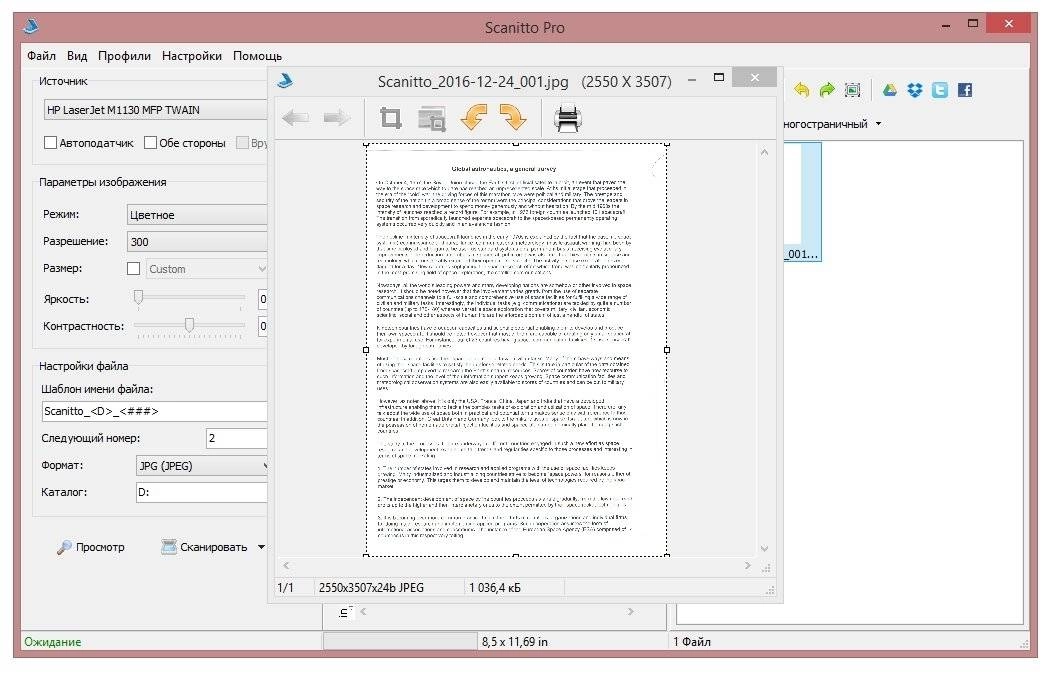
Task: Open the Настройки menu
Action: 192,56
